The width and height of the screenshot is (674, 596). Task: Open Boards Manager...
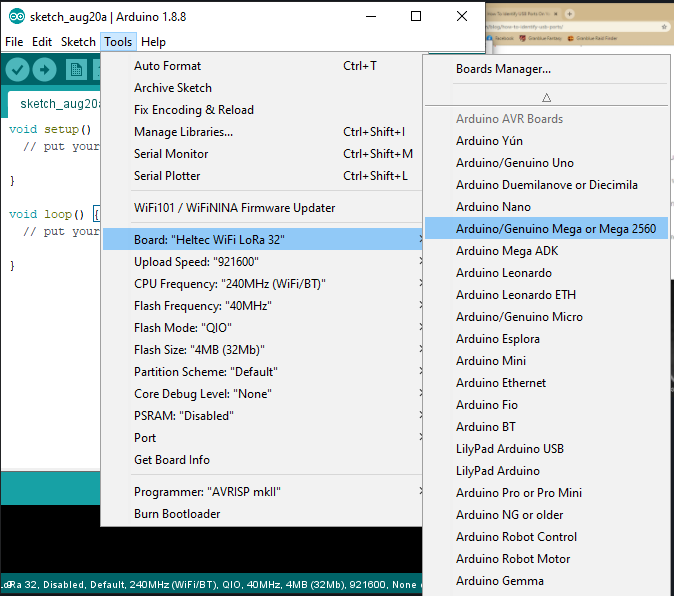tap(503, 69)
